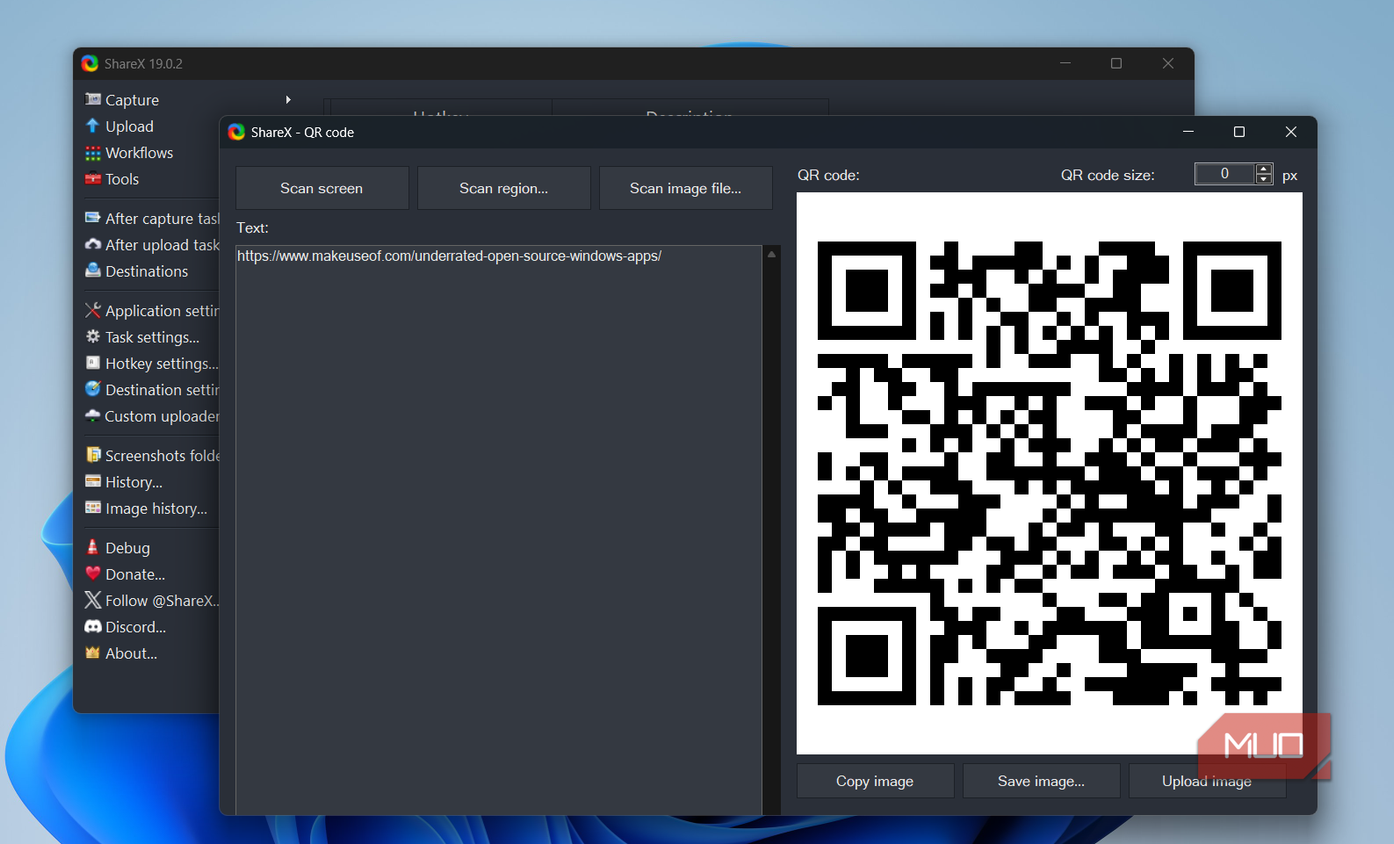Increase QR code size with up arrow
This screenshot has height=844, width=1394.
click(x=1264, y=169)
